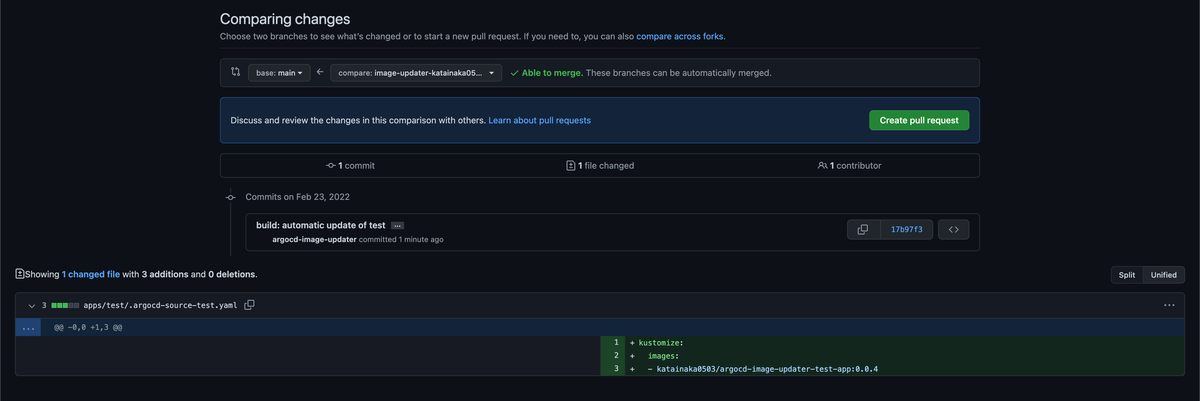
Task: Open commit 'build: automatic update of test'
Action: 320,225
